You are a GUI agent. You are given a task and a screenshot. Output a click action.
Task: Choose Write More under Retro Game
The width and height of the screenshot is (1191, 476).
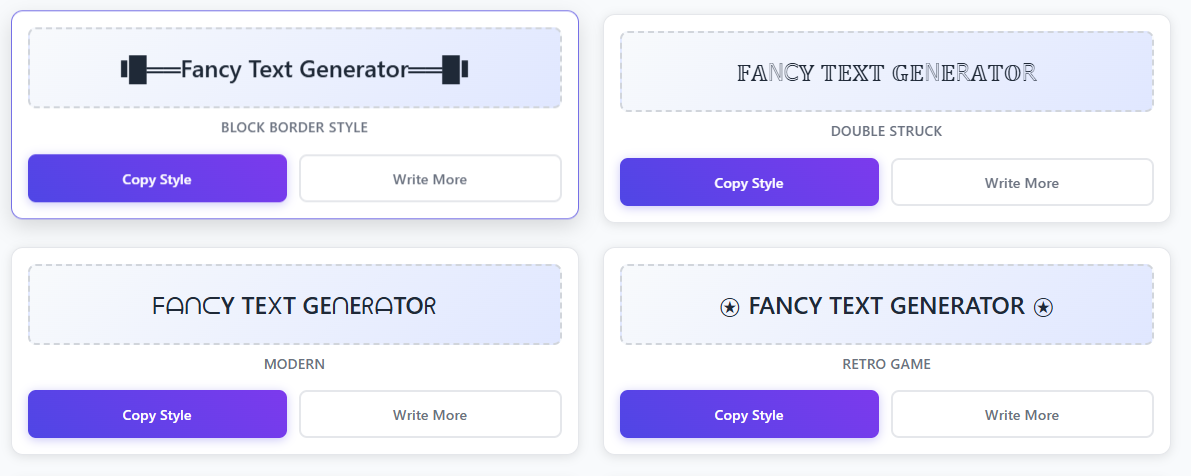pyautogui.click(x=1022, y=414)
